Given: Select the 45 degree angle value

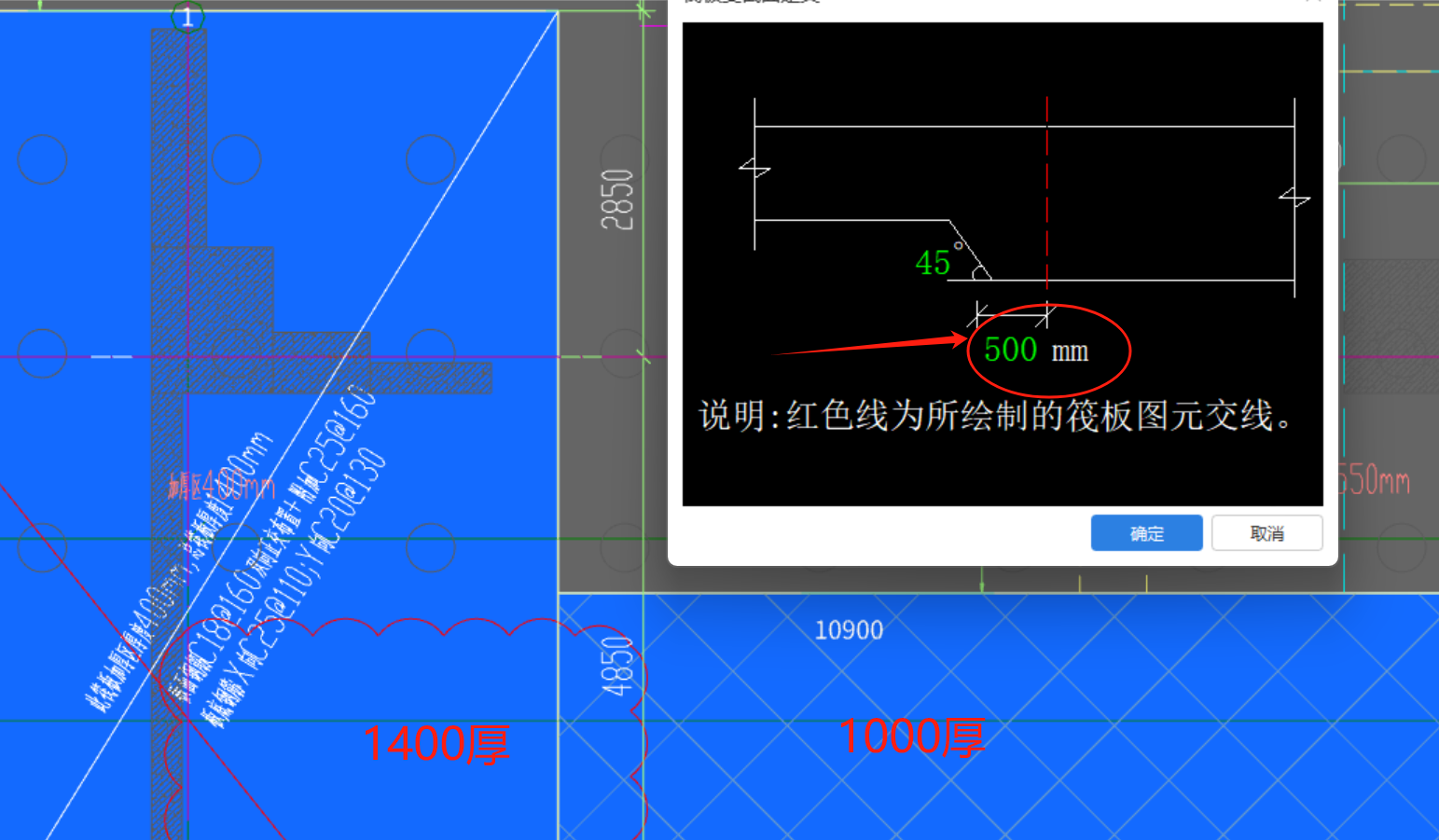Looking at the screenshot, I should click(x=933, y=263).
